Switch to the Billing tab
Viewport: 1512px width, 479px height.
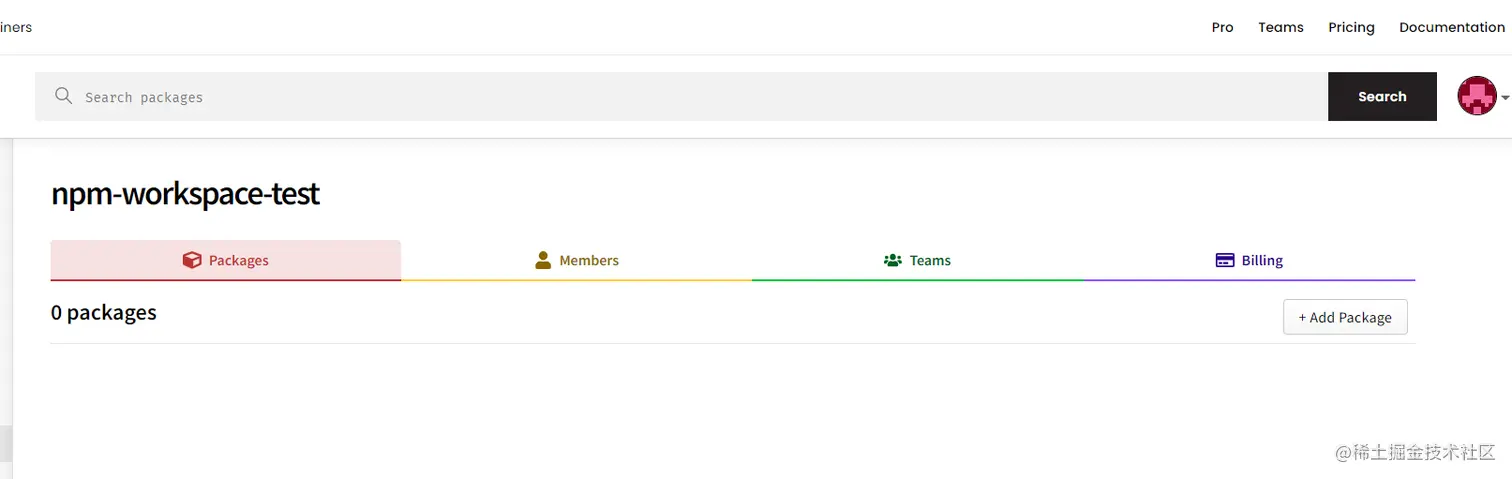tap(1249, 260)
